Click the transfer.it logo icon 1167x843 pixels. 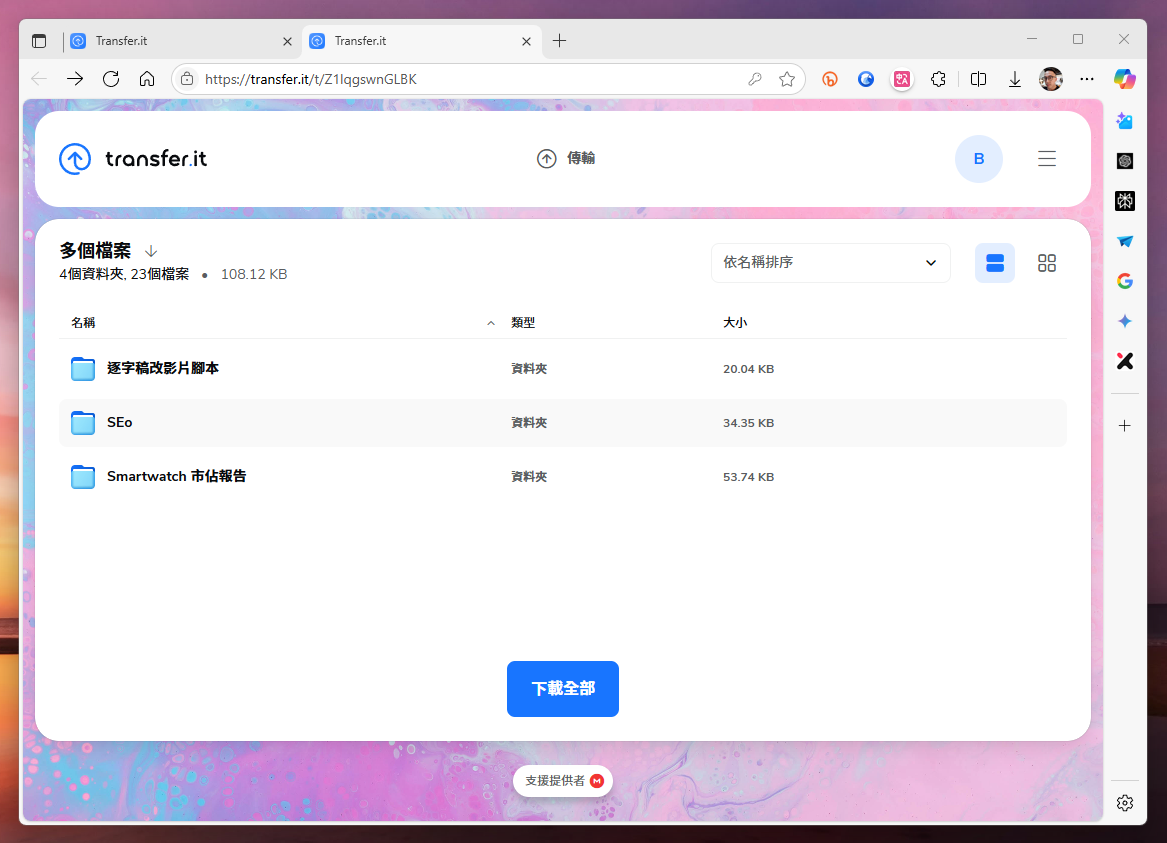(75, 159)
